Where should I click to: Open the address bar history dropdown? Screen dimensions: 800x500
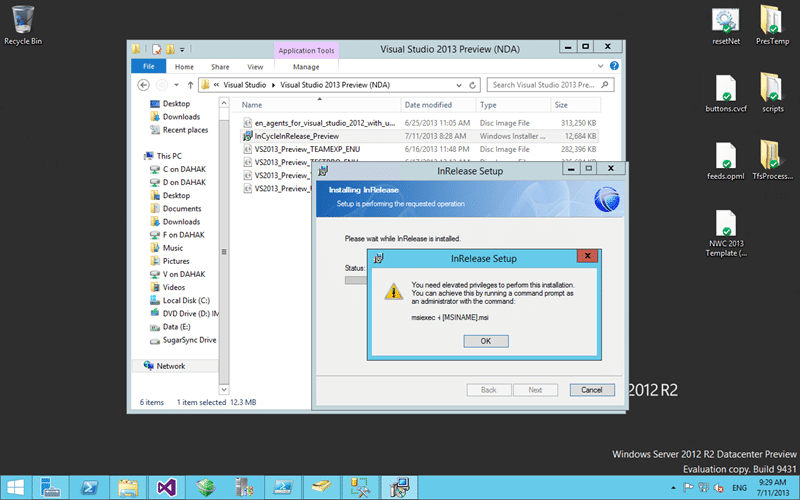(459, 85)
